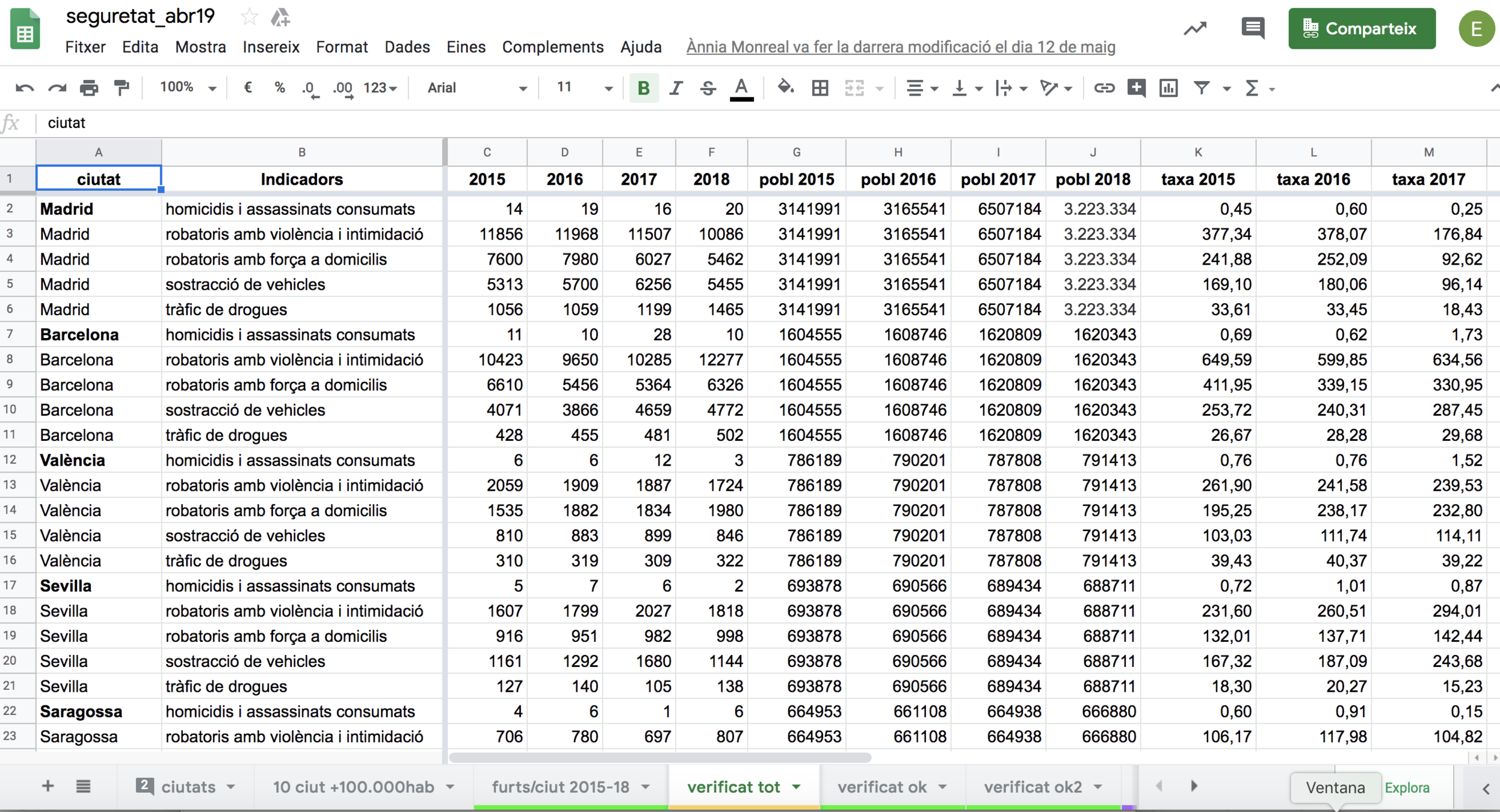This screenshot has height=812, width=1500.
Task: Click the green Comparteix button
Action: [1361, 28]
